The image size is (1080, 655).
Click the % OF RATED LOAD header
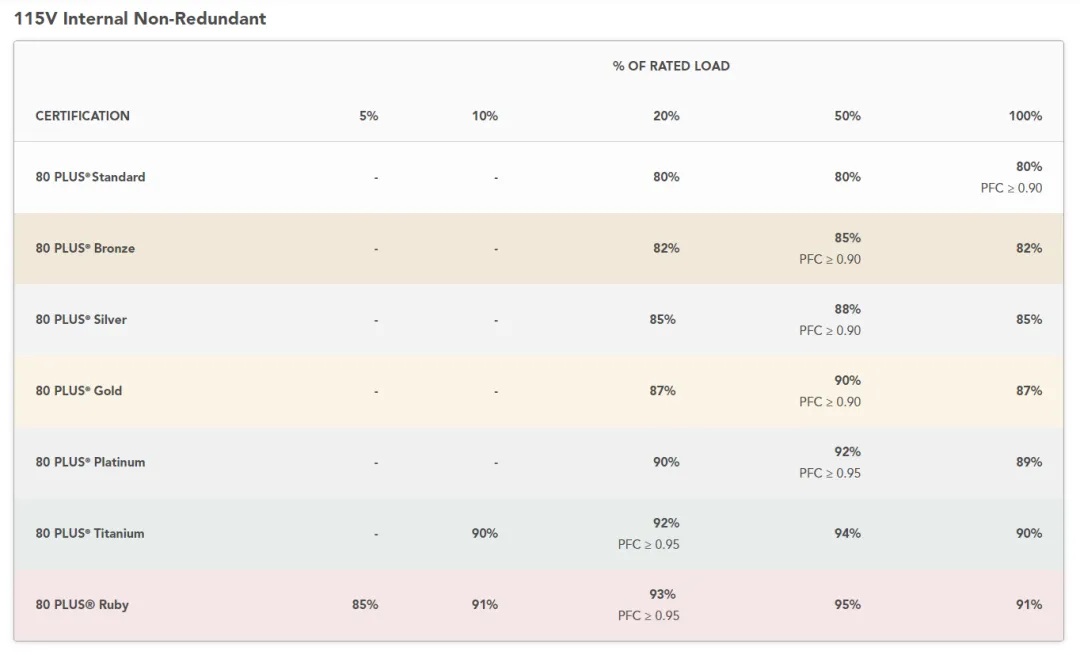pos(671,66)
